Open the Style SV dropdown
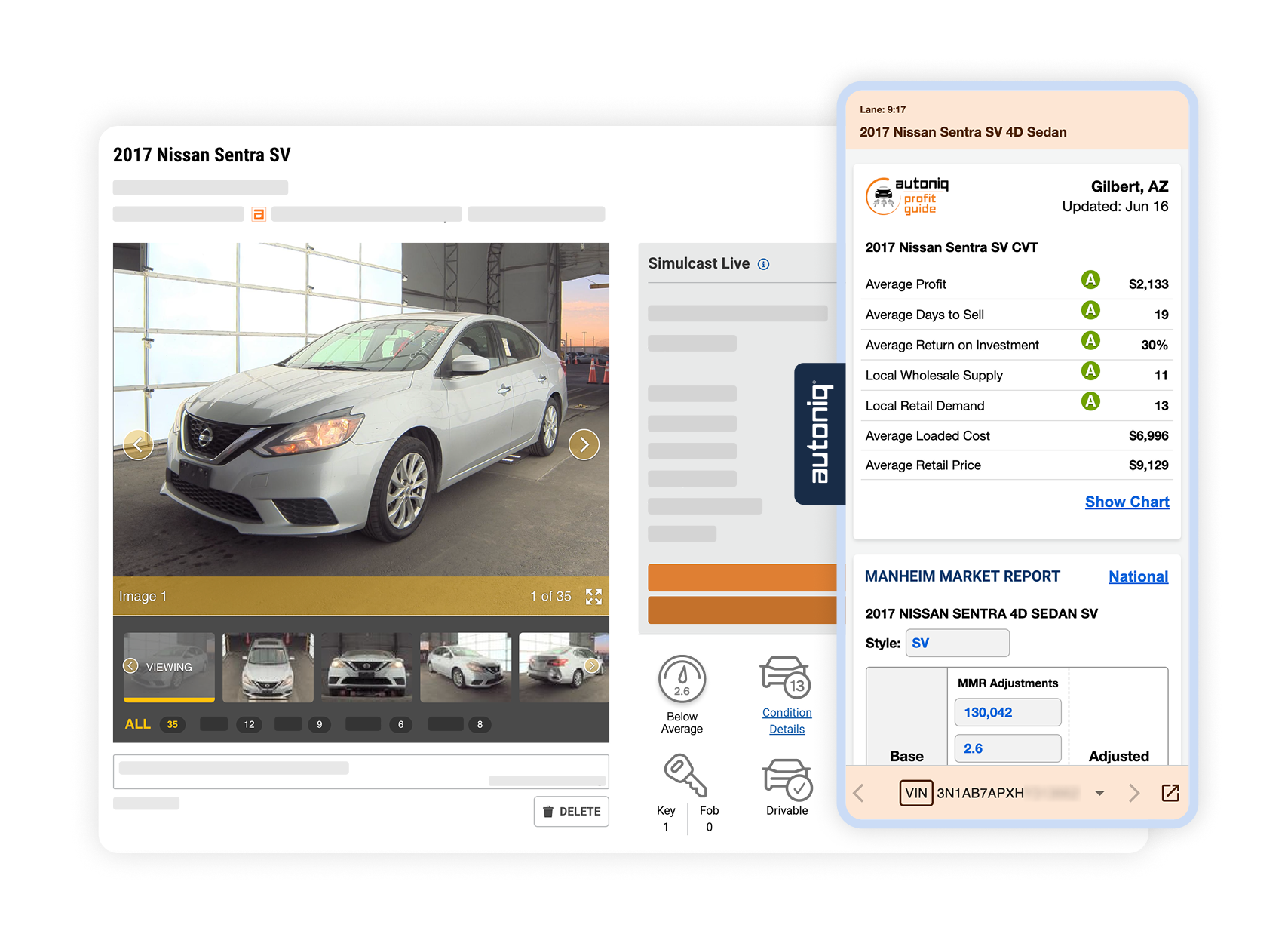Screen dimensions: 1288x943 tap(958, 643)
